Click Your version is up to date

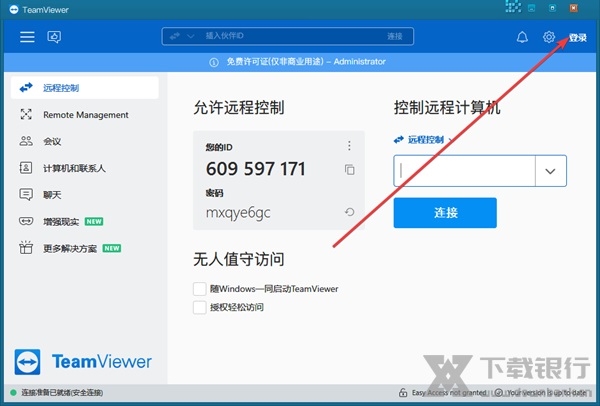546,393
